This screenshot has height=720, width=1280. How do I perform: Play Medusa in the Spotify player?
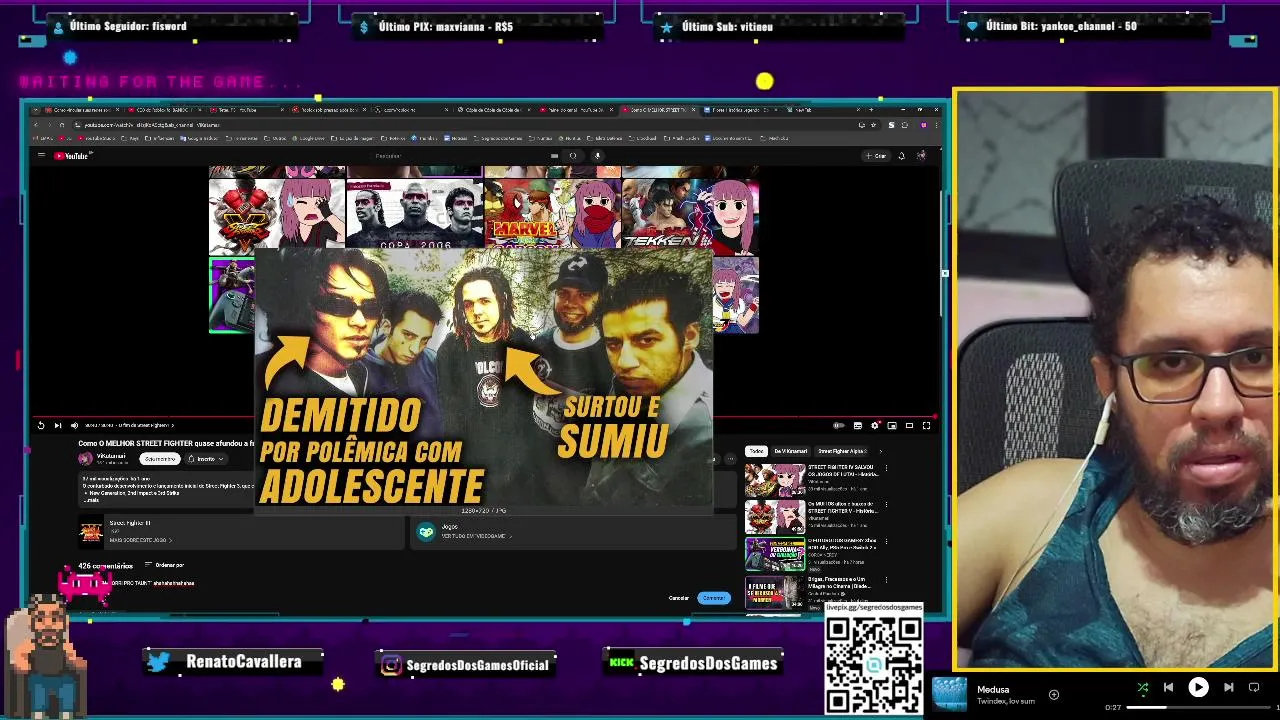(x=1198, y=687)
